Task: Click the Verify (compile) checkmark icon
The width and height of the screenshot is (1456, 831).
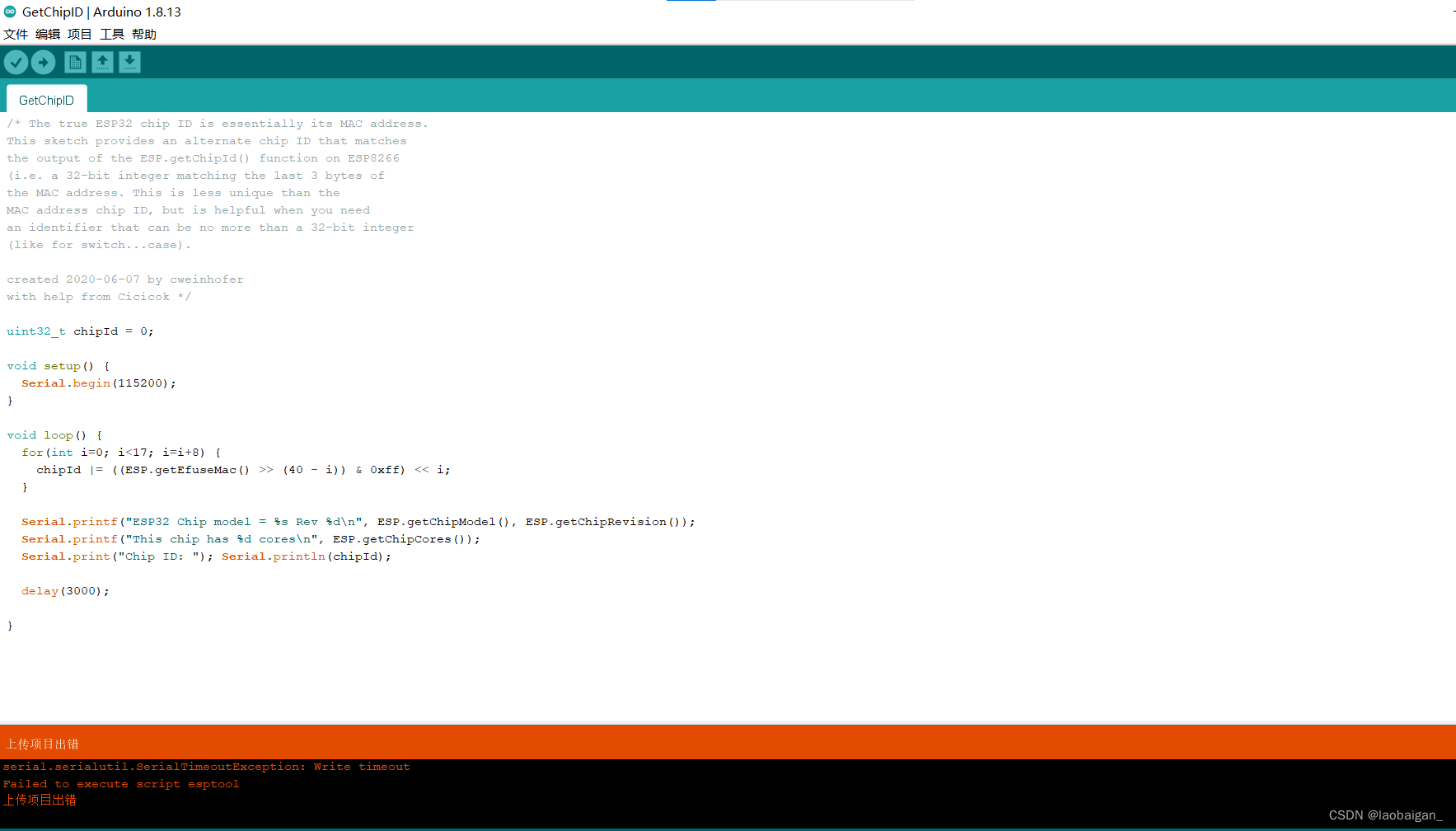Action: [x=16, y=62]
